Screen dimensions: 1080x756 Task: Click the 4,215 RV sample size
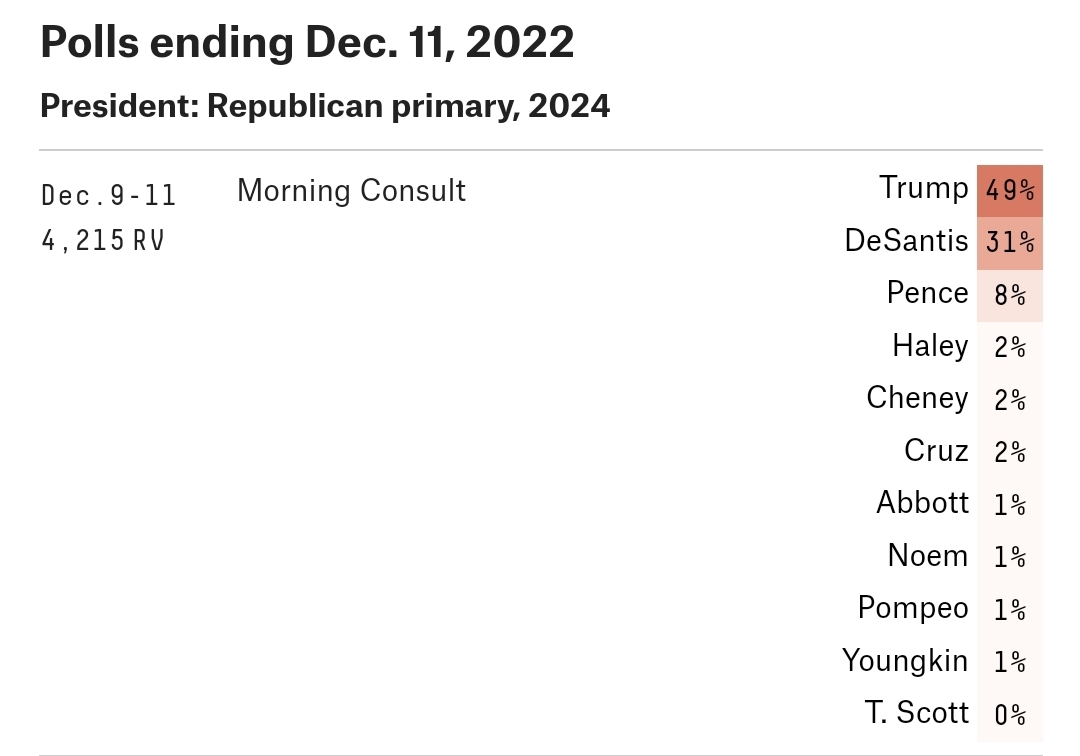tap(103, 241)
